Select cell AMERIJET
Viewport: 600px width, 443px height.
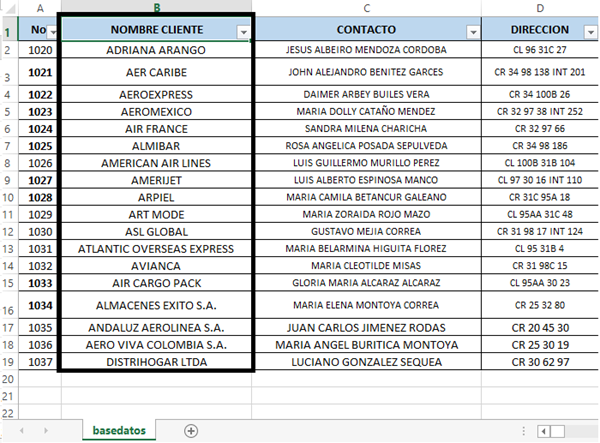156,180
